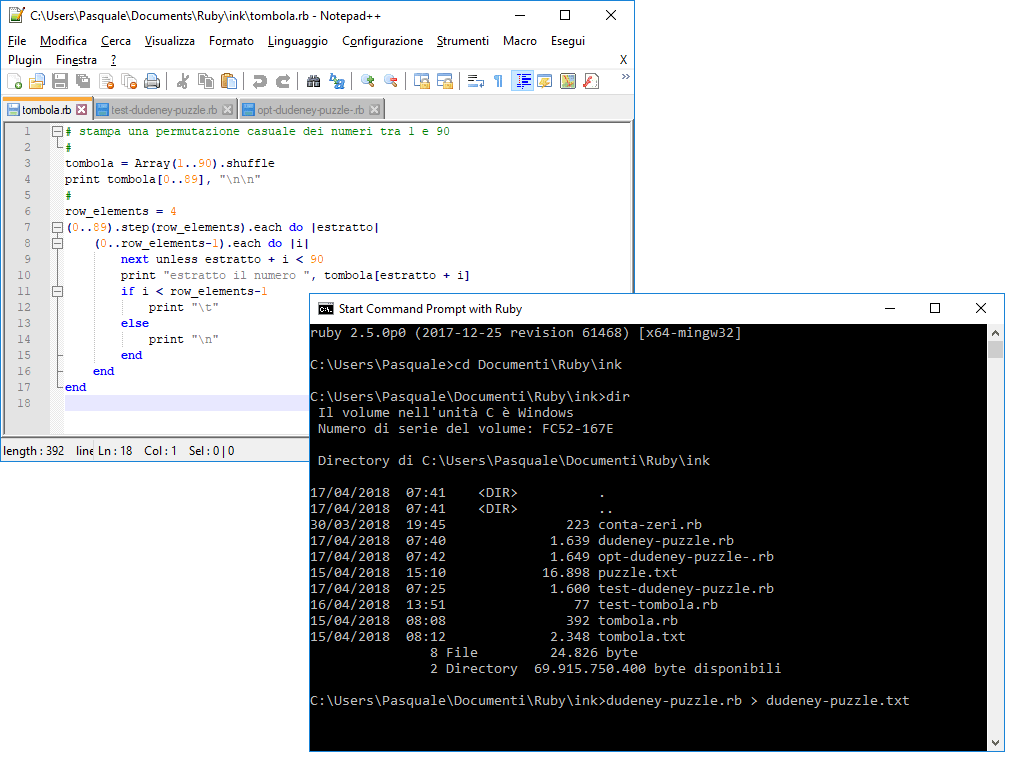Zoom in with the magnifier plus icon
This screenshot has height=761, width=1015.
tap(368, 81)
